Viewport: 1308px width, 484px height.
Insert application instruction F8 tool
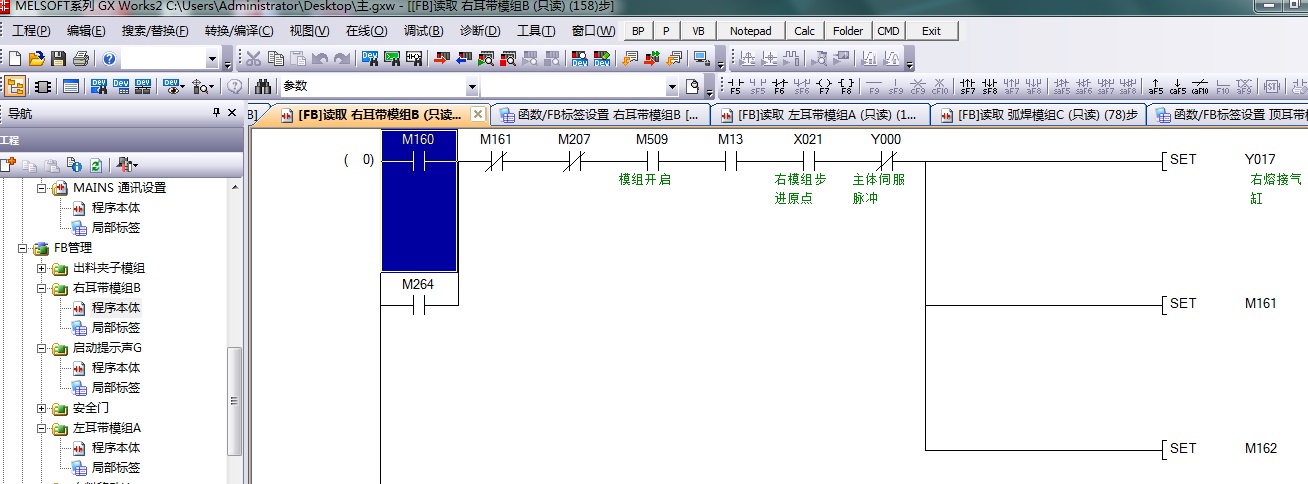846,86
